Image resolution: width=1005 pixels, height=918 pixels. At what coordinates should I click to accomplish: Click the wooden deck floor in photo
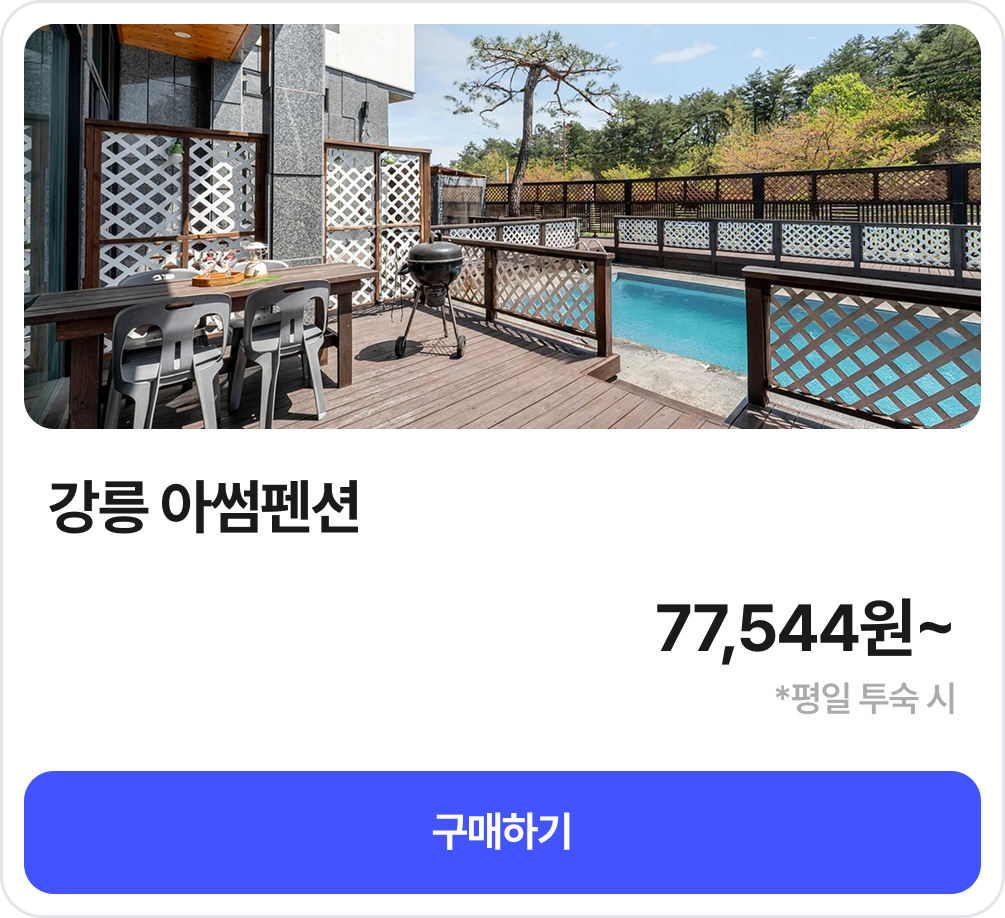tap(487, 385)
